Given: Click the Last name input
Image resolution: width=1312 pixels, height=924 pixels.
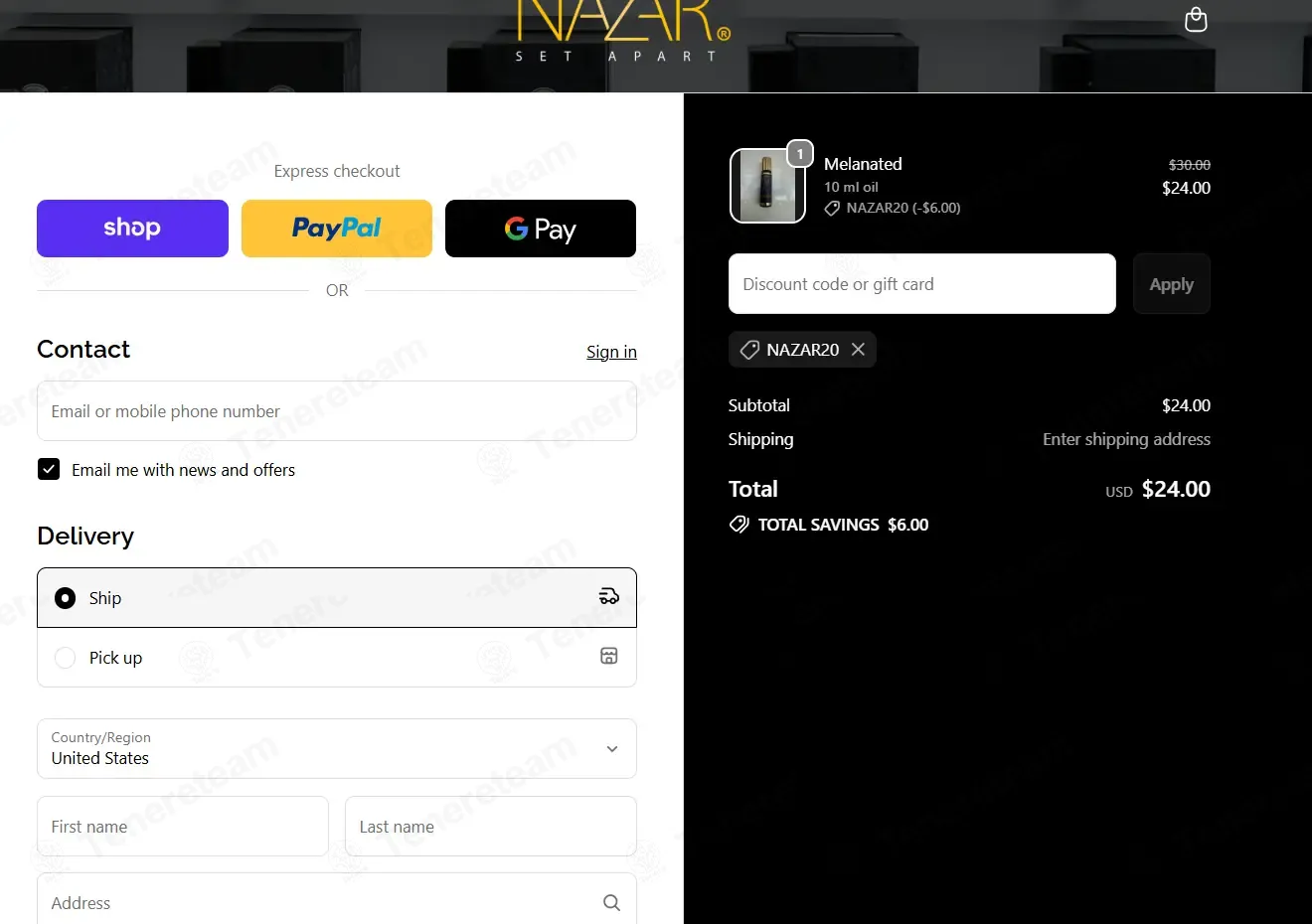Looking at the screenshot, I should pyautogui.click(x=491, y=827).
